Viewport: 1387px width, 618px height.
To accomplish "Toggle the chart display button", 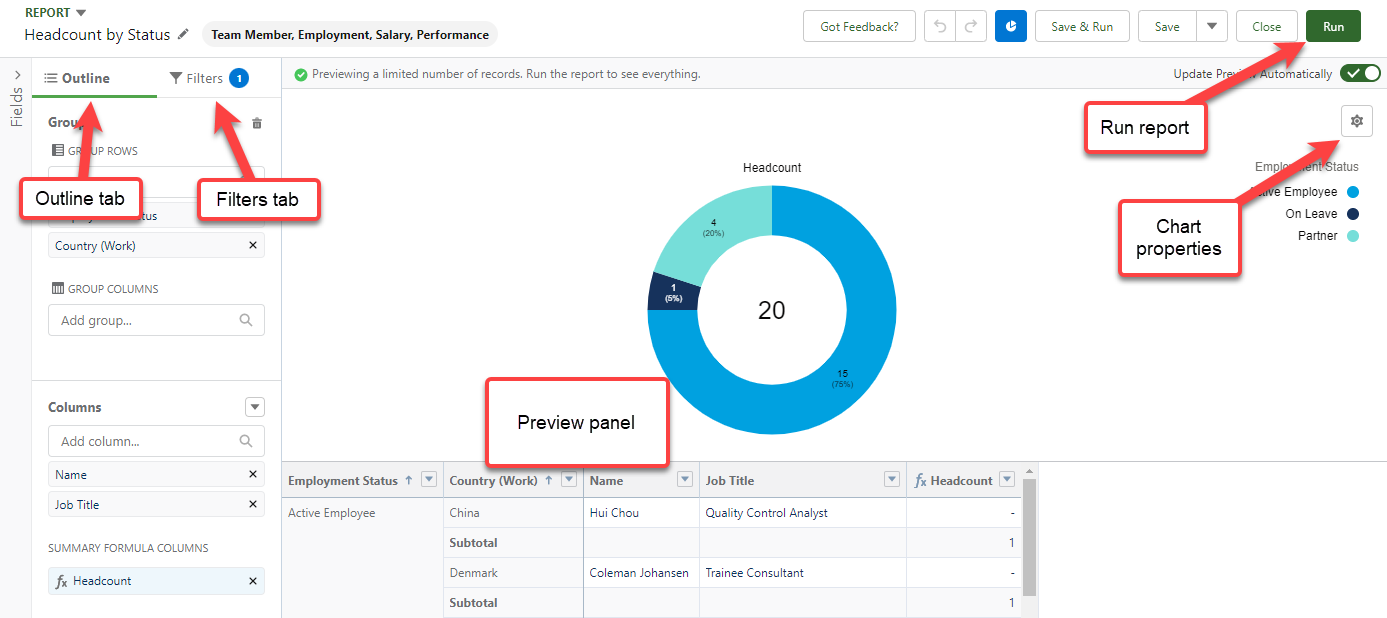I will click(1011, 27).
